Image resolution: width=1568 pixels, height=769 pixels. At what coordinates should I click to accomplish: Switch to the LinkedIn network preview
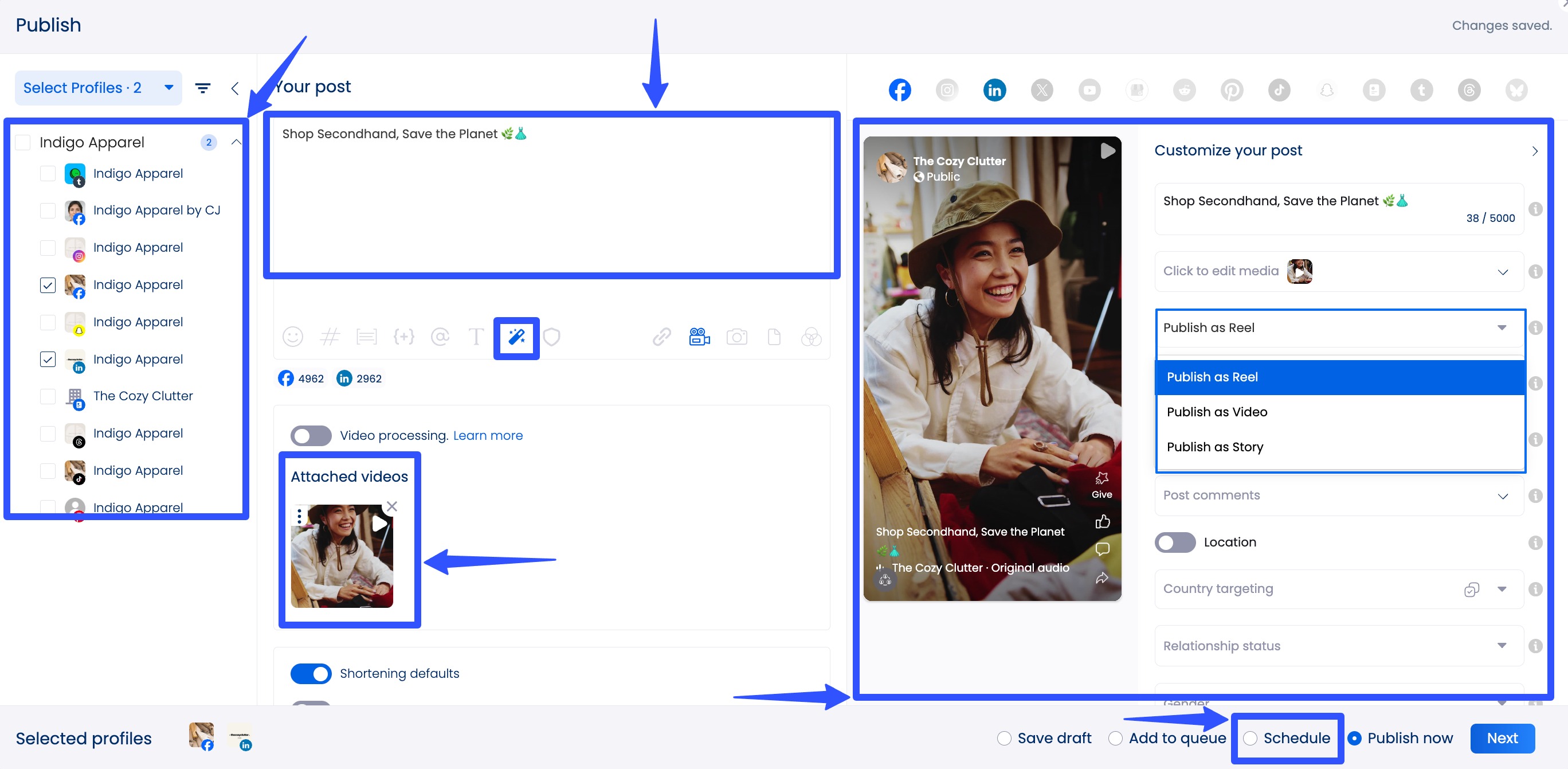coord(994,89)
